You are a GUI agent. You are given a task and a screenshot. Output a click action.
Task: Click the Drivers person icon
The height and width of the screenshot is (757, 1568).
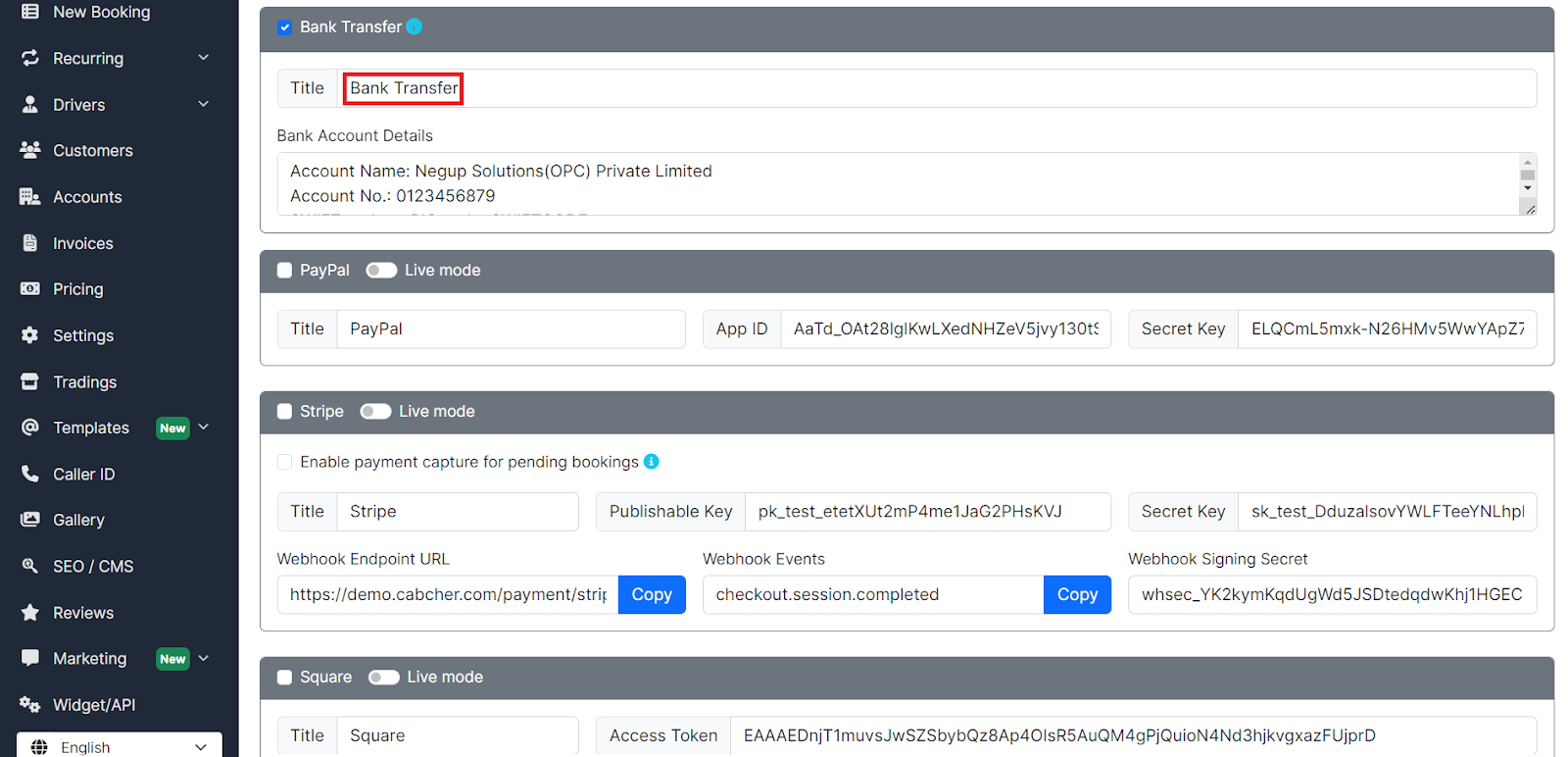[x=30, y=104]
